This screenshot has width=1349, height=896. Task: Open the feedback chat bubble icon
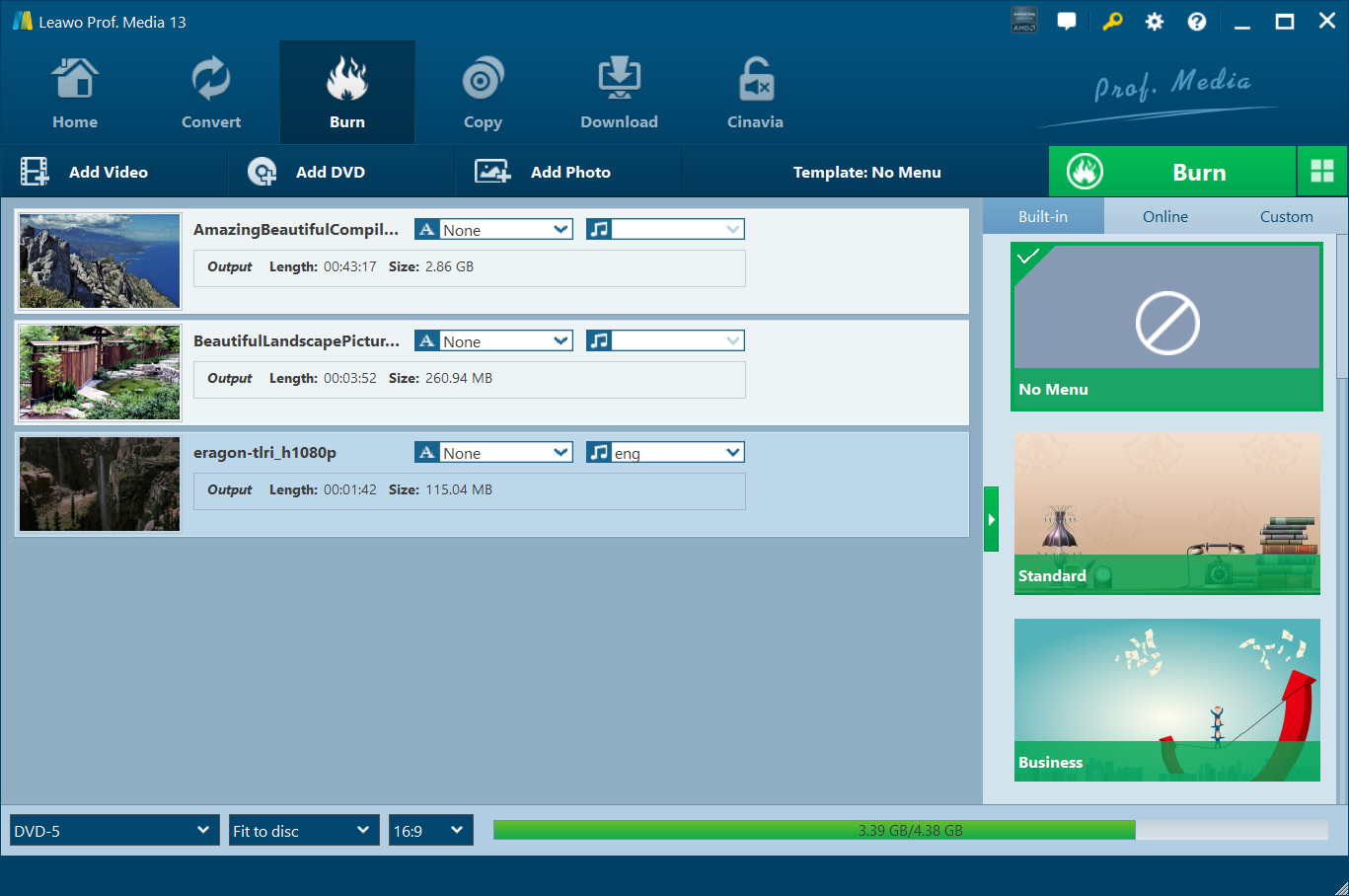pyautogui.click(x=1067, y=22)
